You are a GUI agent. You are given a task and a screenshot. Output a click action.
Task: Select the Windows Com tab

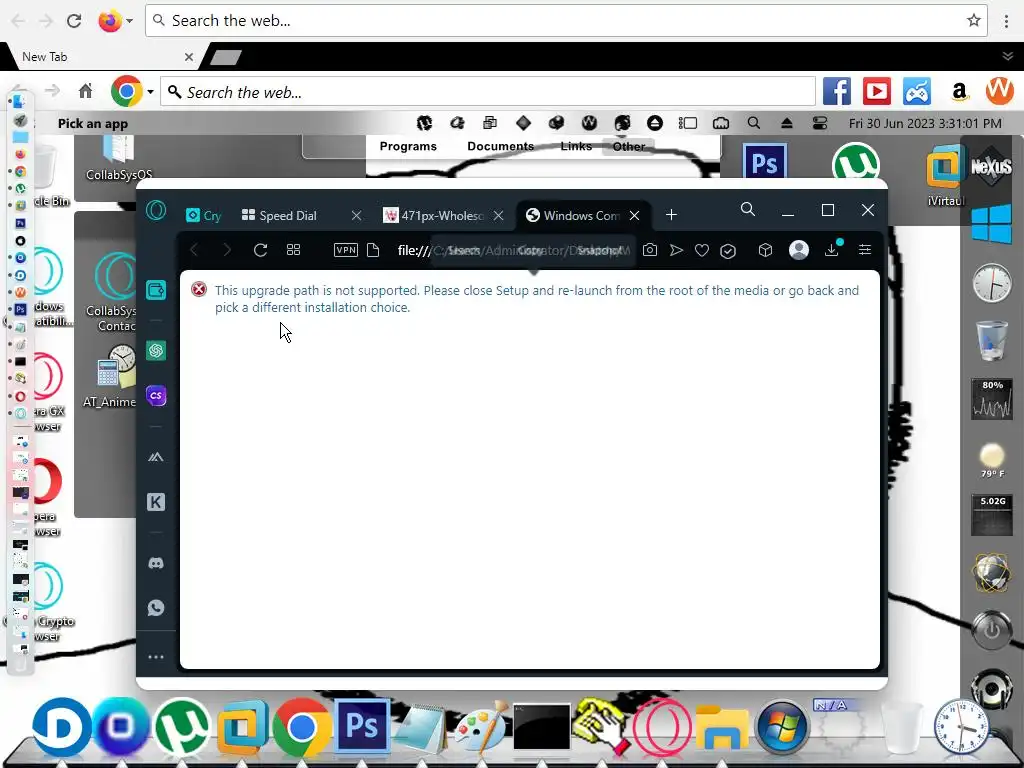point(581,216)
